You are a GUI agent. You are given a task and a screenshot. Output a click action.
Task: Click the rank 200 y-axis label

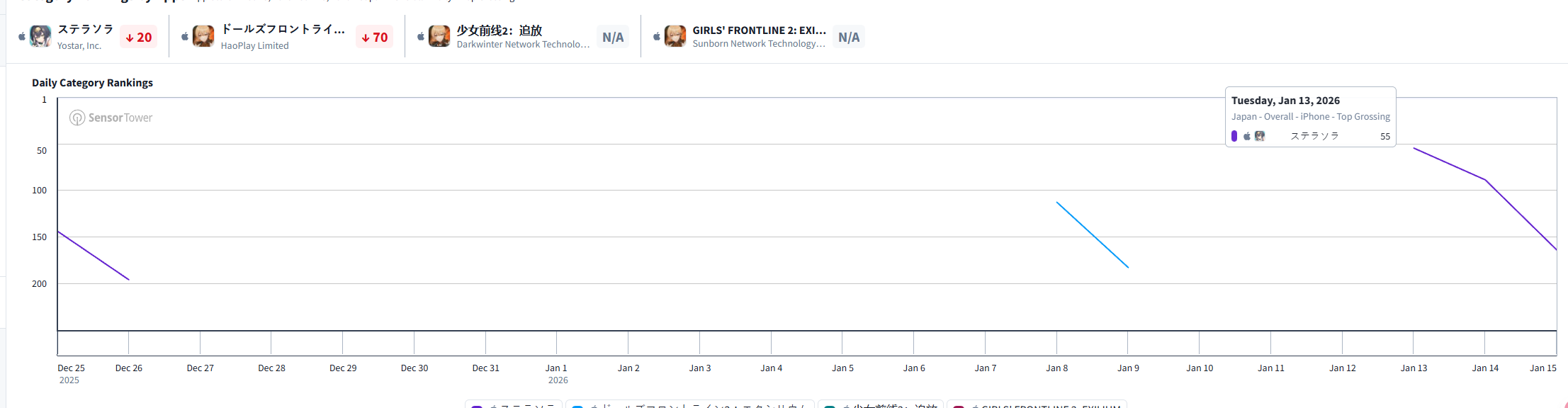40,284
